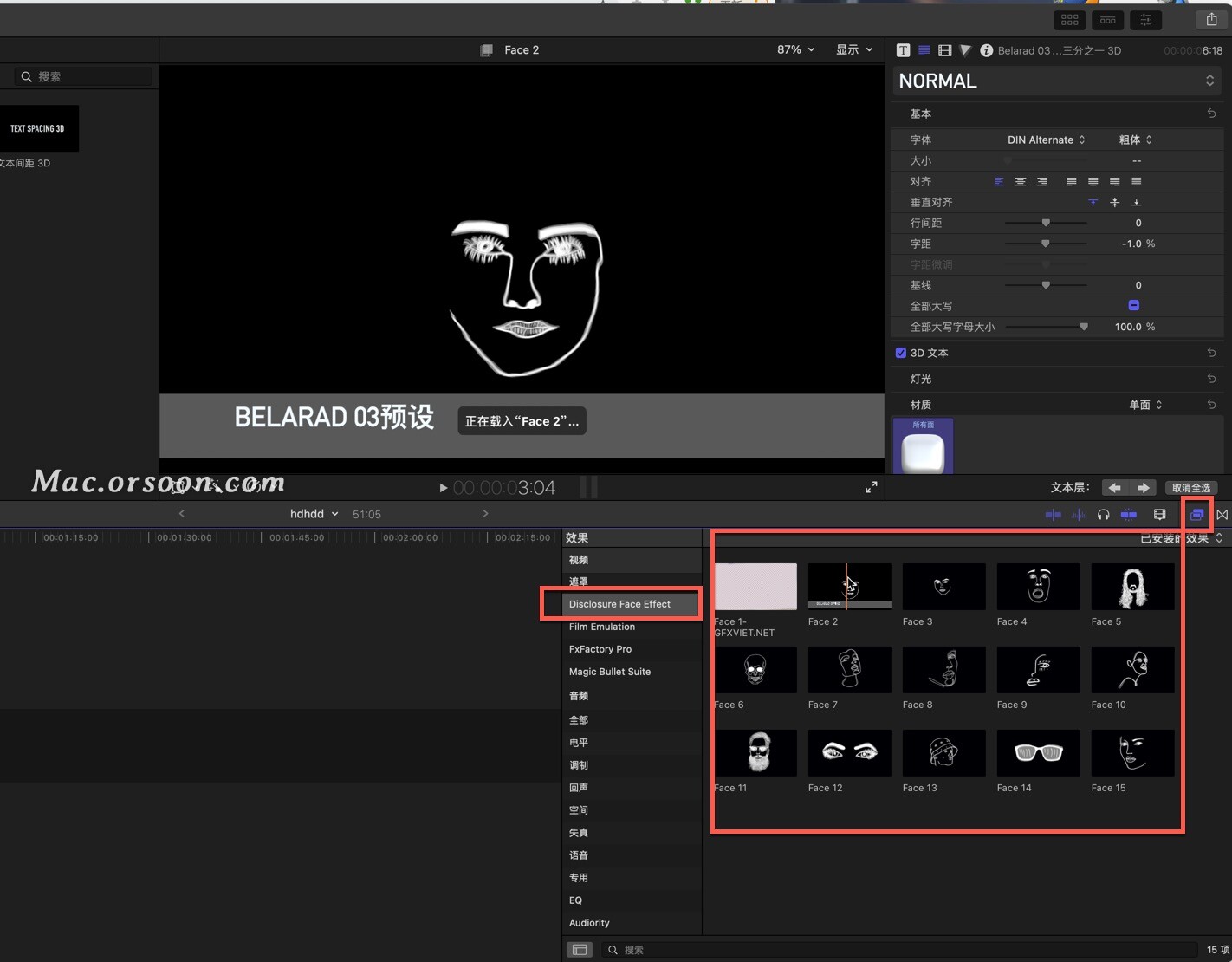The height and width of the screenshot is (962, 1232).
Task: Open the 87% viewer zoom dropdown
Action: (795, 50)
